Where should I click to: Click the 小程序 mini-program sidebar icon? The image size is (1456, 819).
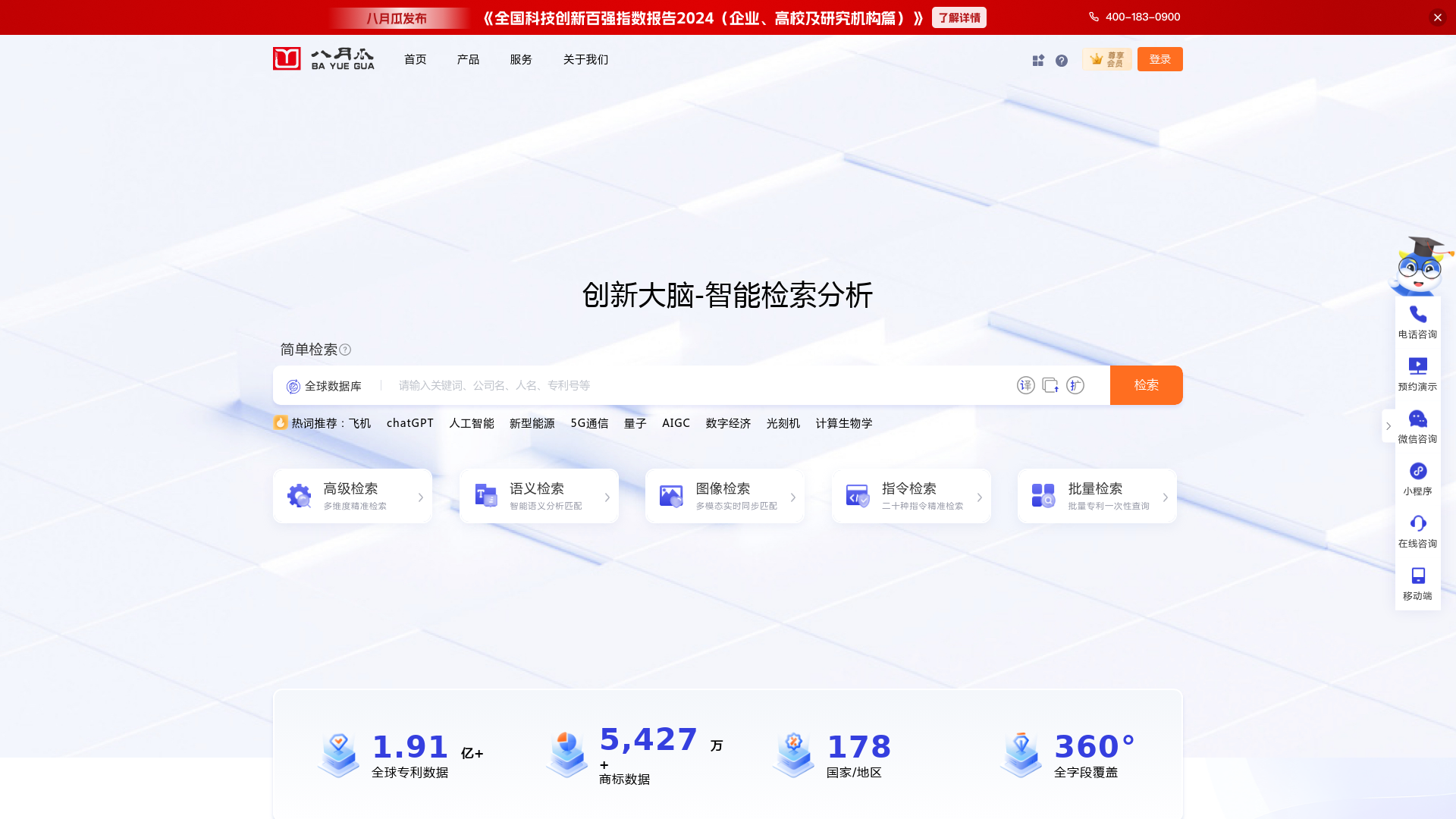(1417, 472)
